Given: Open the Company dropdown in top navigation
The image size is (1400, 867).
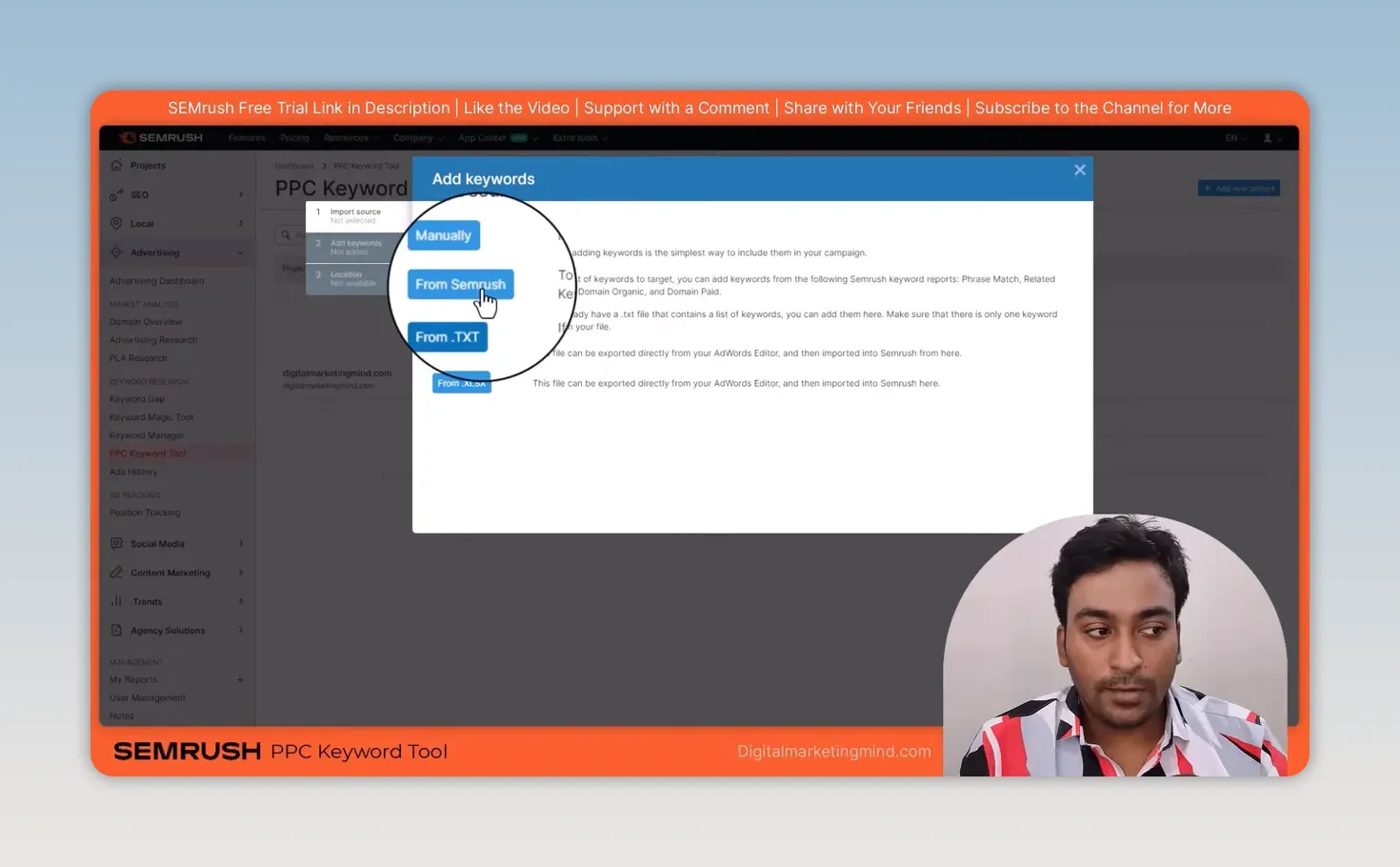Looking at the screenshot, I should click(x=418, y=138).
